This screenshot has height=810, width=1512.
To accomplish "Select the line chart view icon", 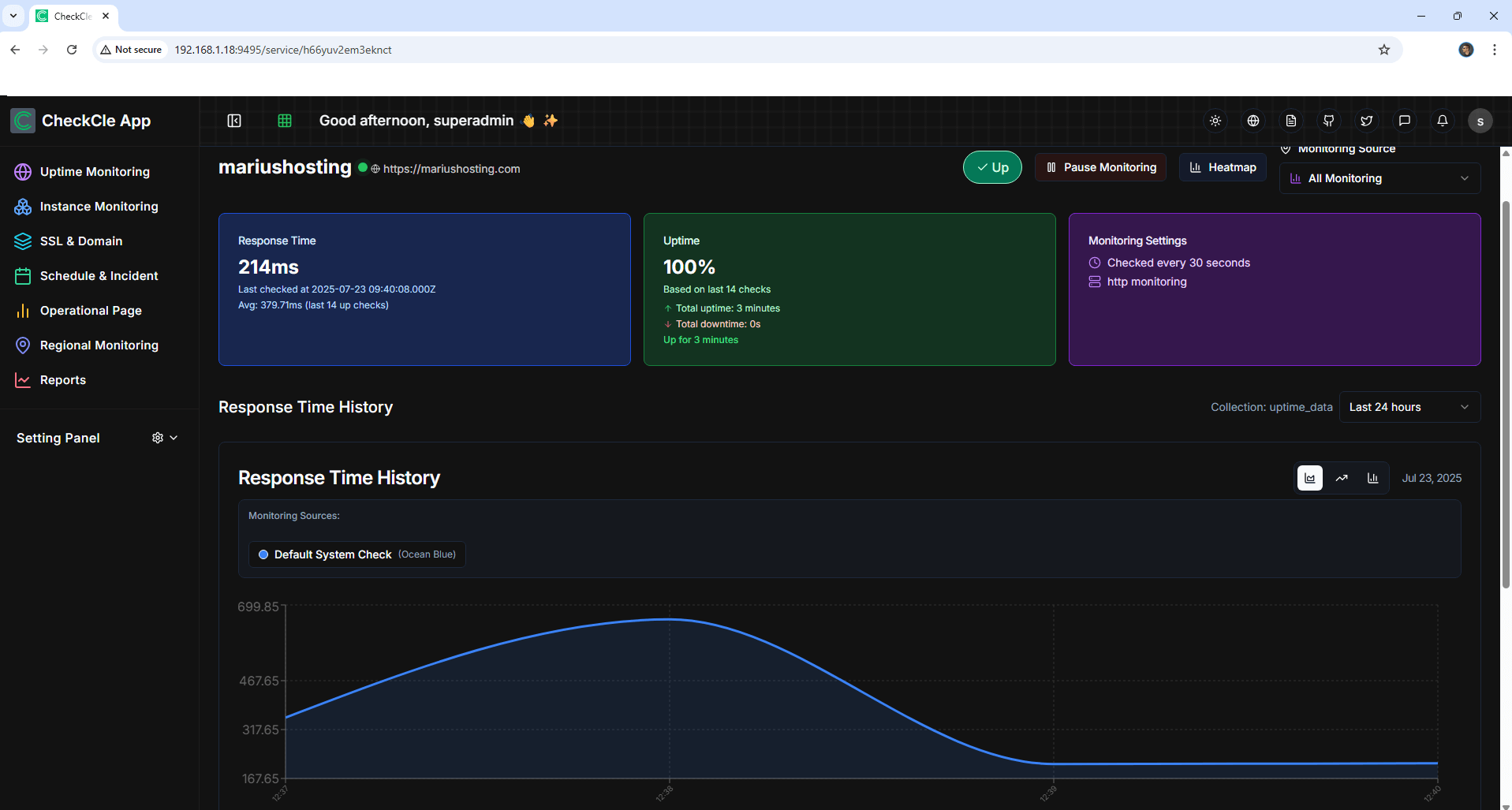I will [1342, 478].
